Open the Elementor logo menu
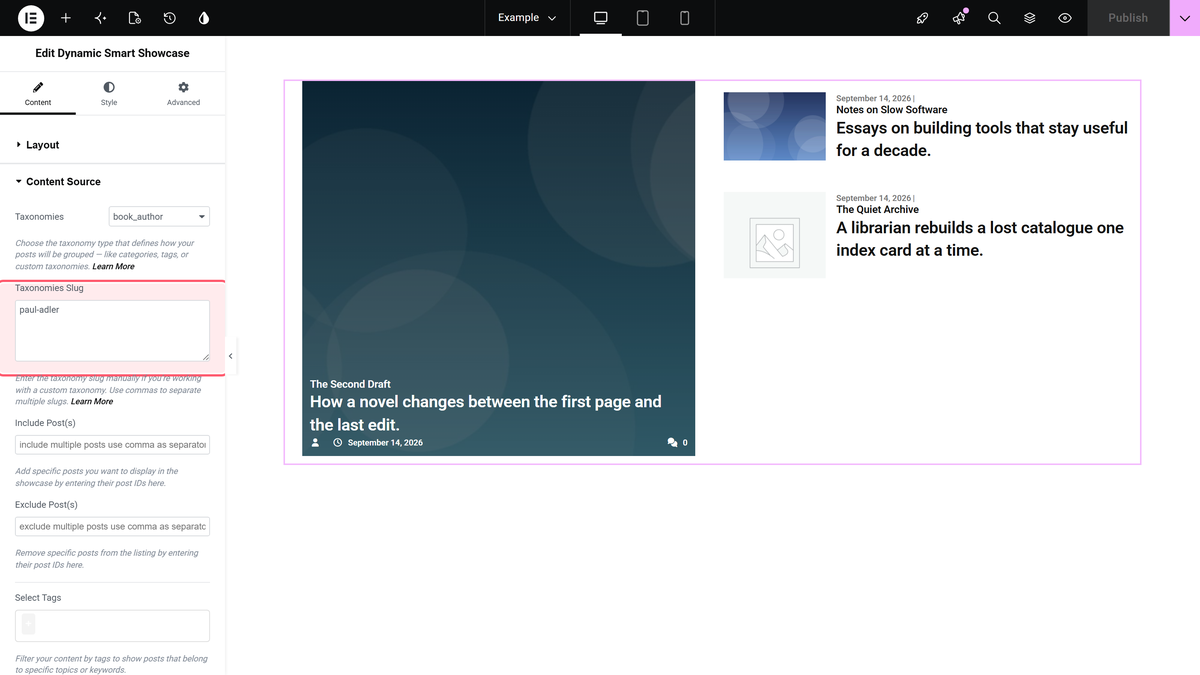 click(x=30, y=18)
